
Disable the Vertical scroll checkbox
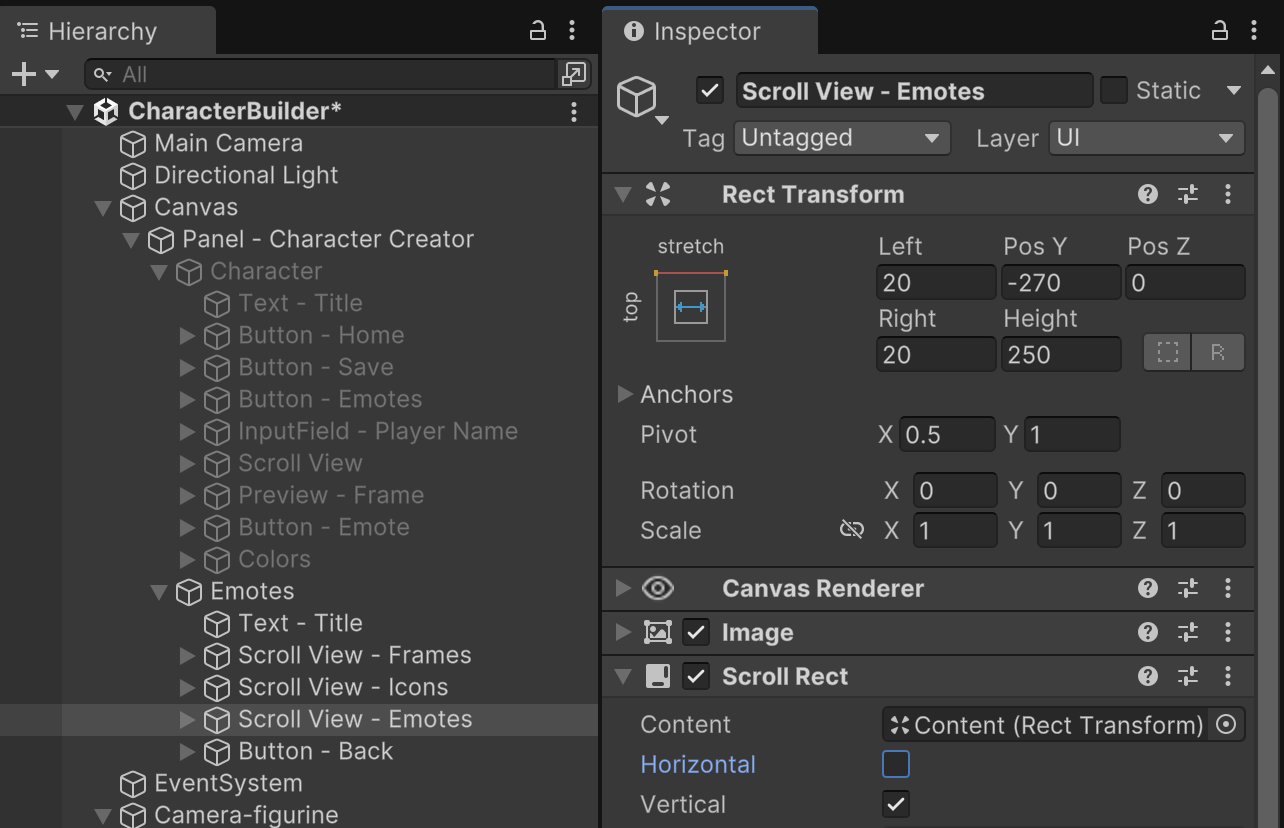pyautogui.click(x=896, y=805)
